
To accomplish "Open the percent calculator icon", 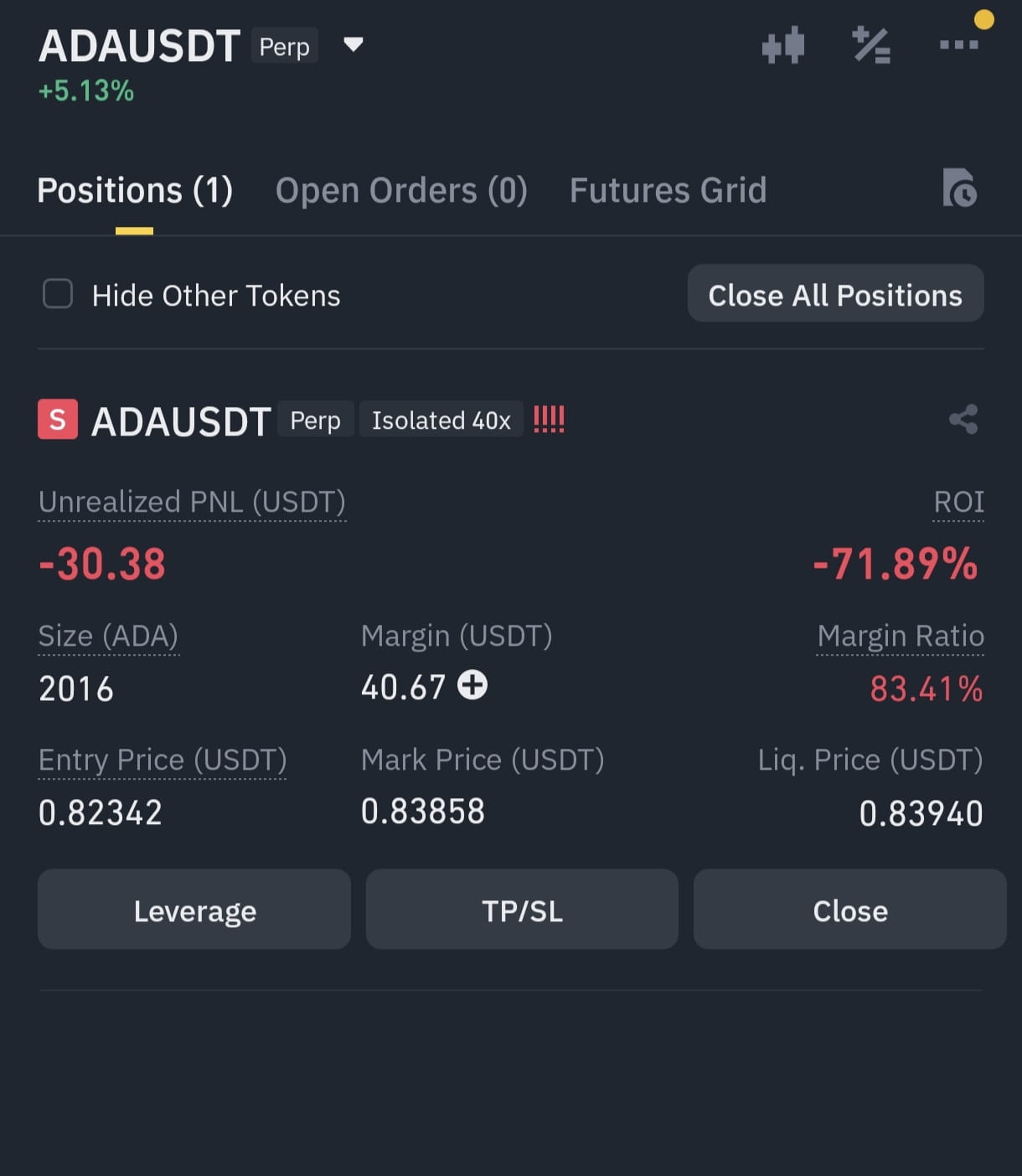I will 871,45.
